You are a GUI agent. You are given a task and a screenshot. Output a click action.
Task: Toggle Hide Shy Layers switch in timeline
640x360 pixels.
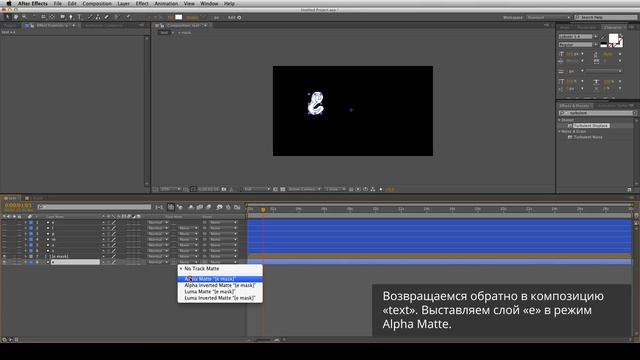point(191,207)
